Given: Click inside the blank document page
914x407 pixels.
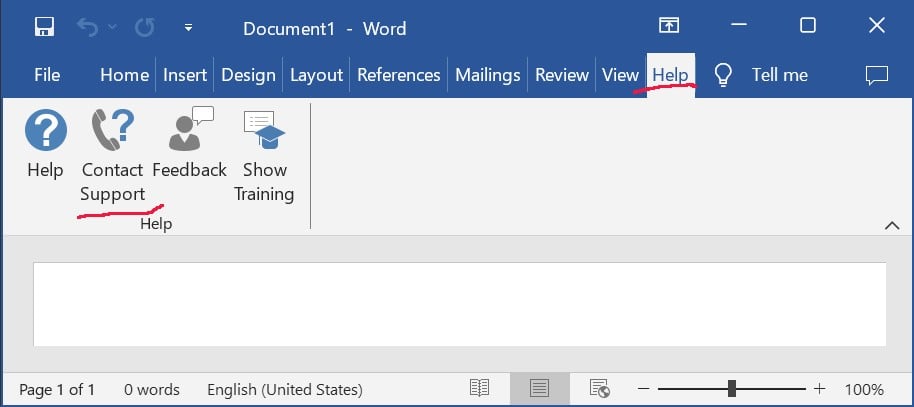Looking at the screenshot, I should (459, 304).
